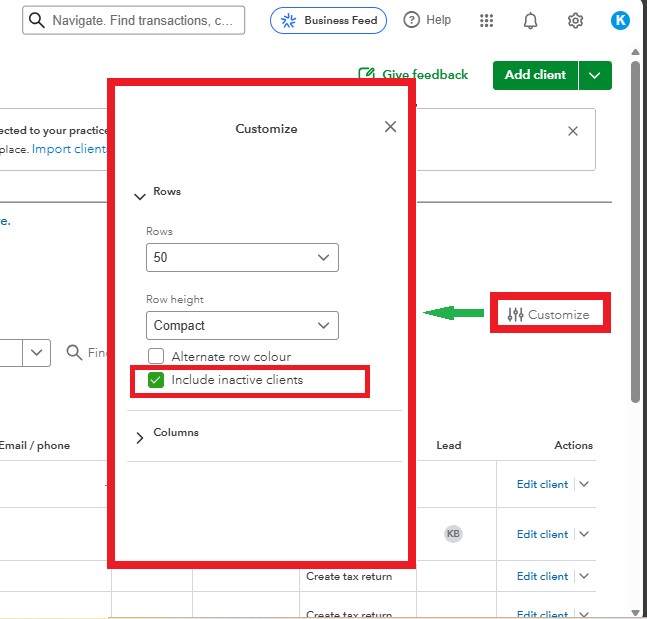Click the KB lead avatar

coord(453,534)
